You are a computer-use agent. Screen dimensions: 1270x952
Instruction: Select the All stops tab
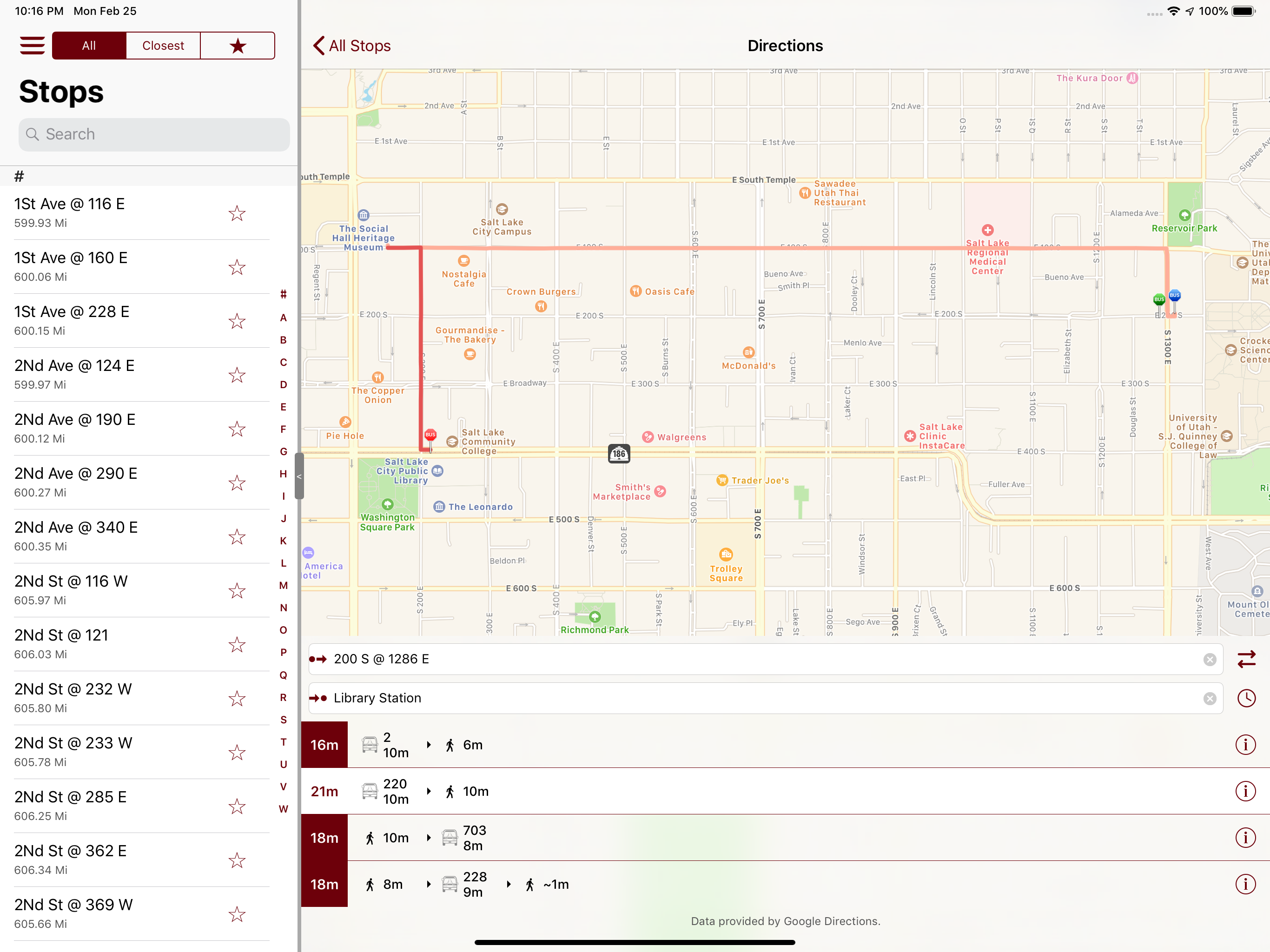click(89, 46)
